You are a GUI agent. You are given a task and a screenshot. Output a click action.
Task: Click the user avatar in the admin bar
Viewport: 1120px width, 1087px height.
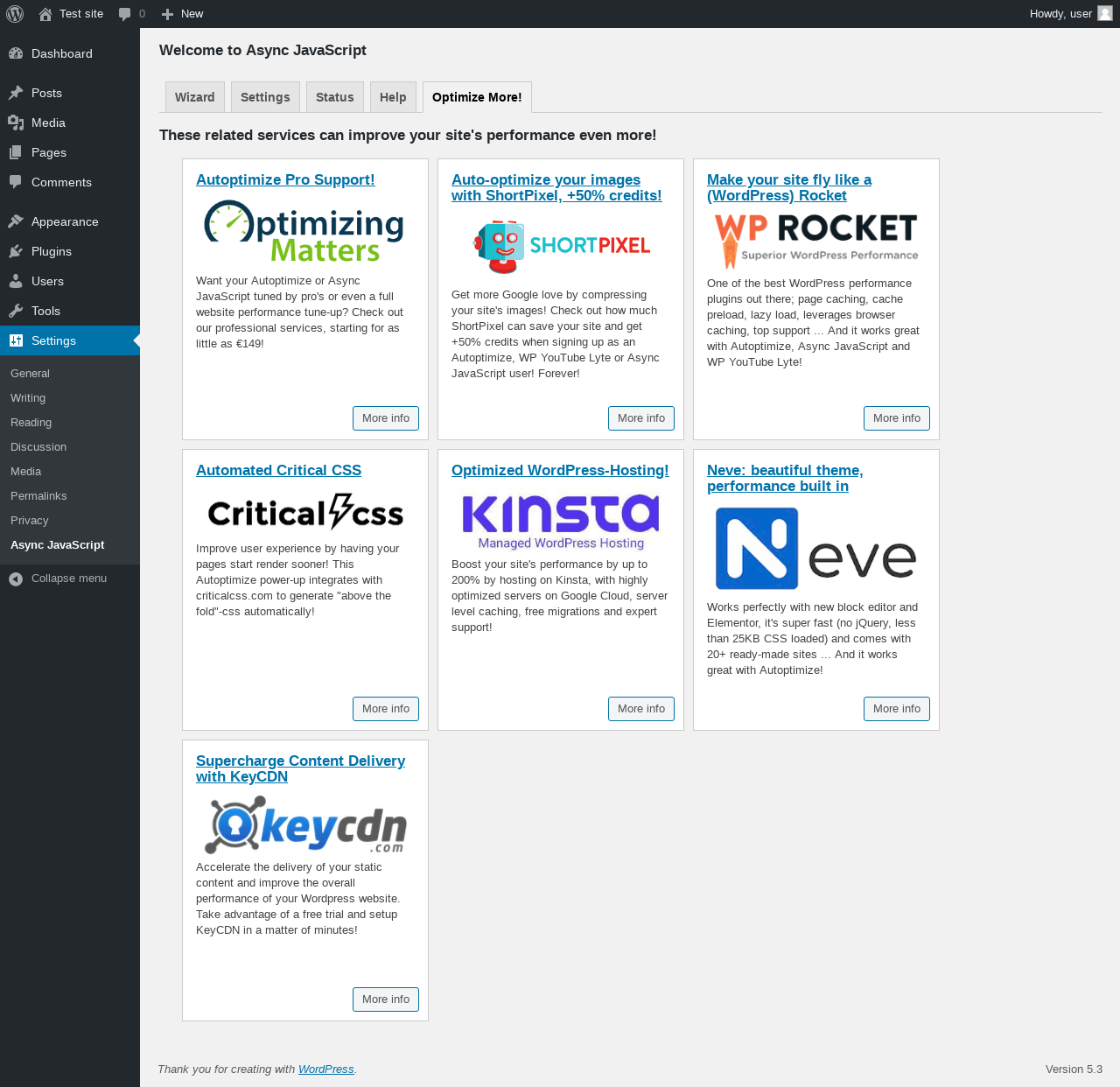click(1105, 14)
